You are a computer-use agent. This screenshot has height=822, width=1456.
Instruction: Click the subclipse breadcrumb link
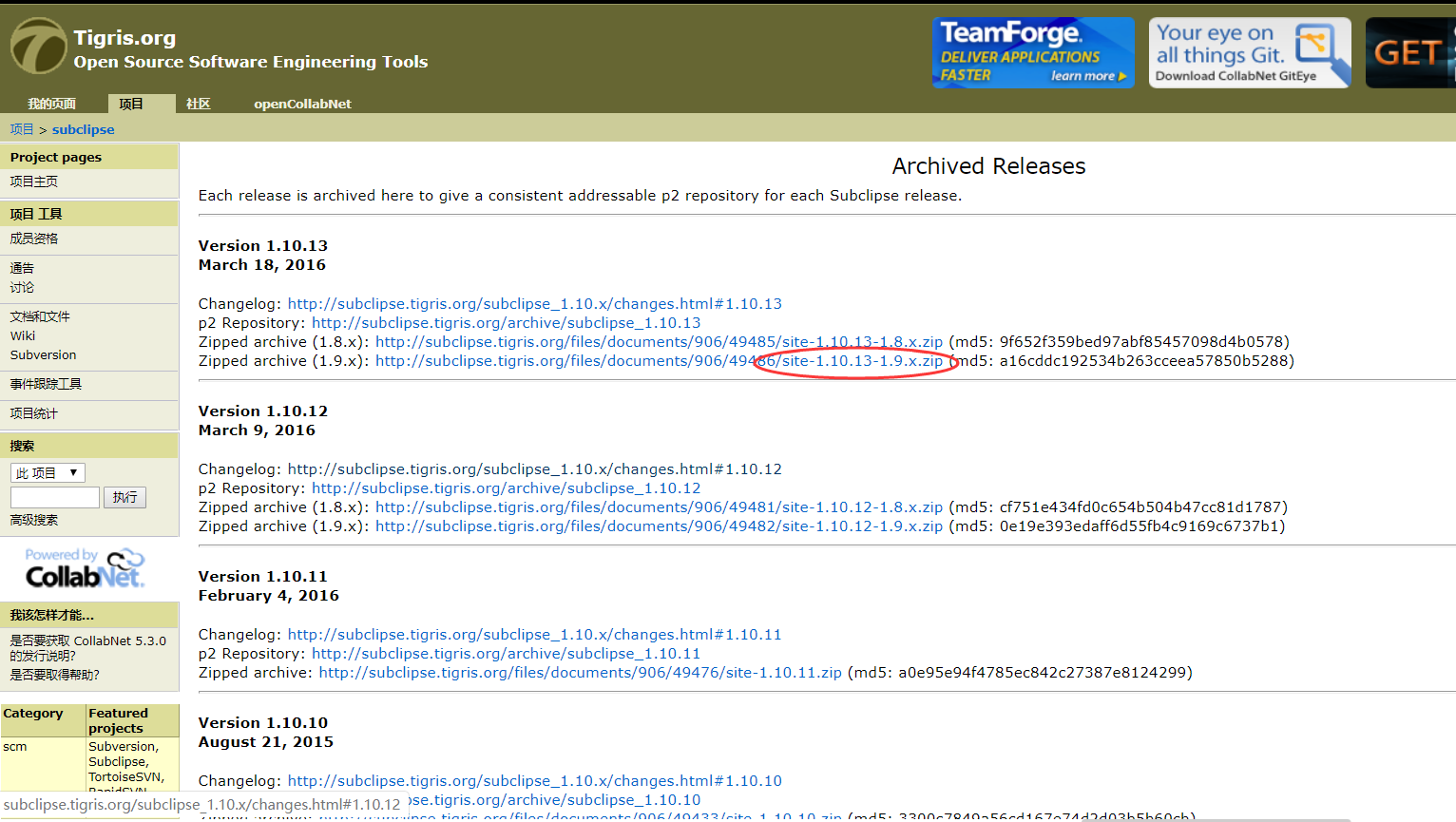coord(83,129)
